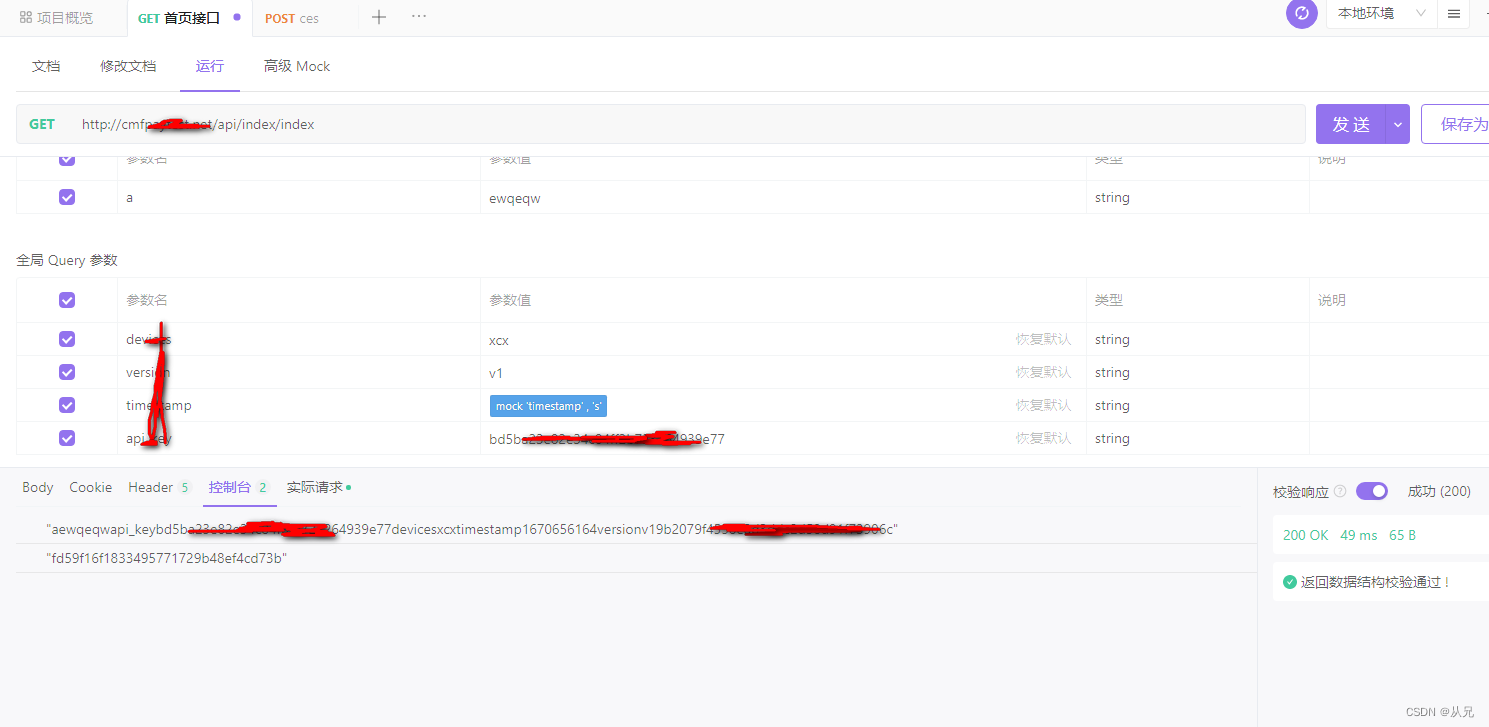
Task: Click the console line starting with fd59f16f
Action: (167, 558)
